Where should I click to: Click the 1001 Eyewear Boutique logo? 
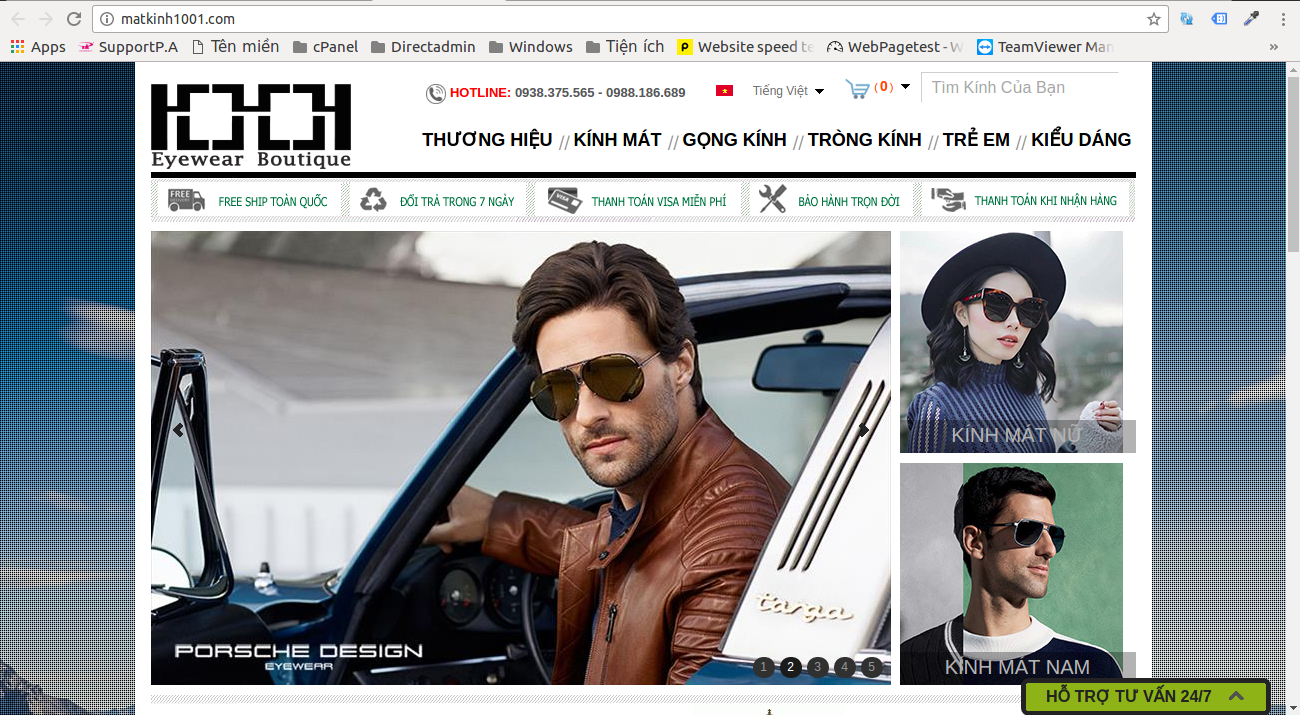tap(251, 126)
